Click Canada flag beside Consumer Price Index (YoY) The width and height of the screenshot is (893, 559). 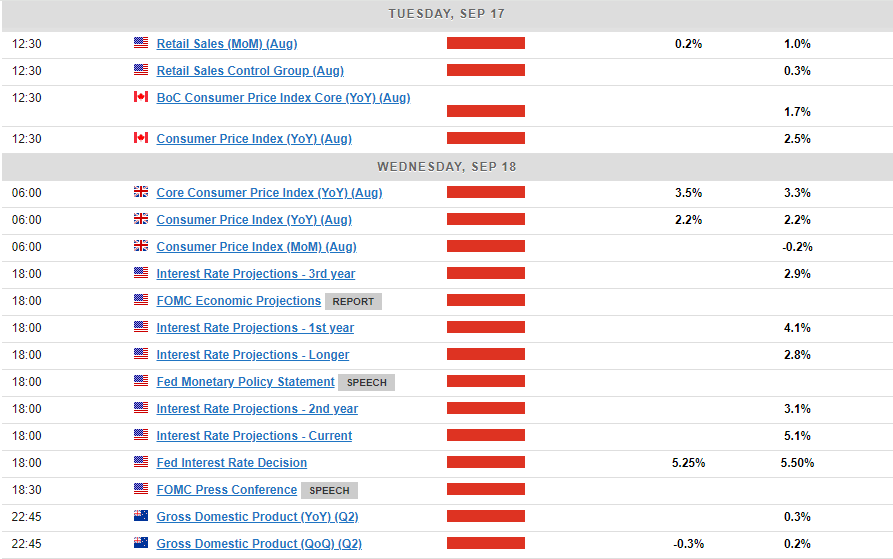point(141,138)
